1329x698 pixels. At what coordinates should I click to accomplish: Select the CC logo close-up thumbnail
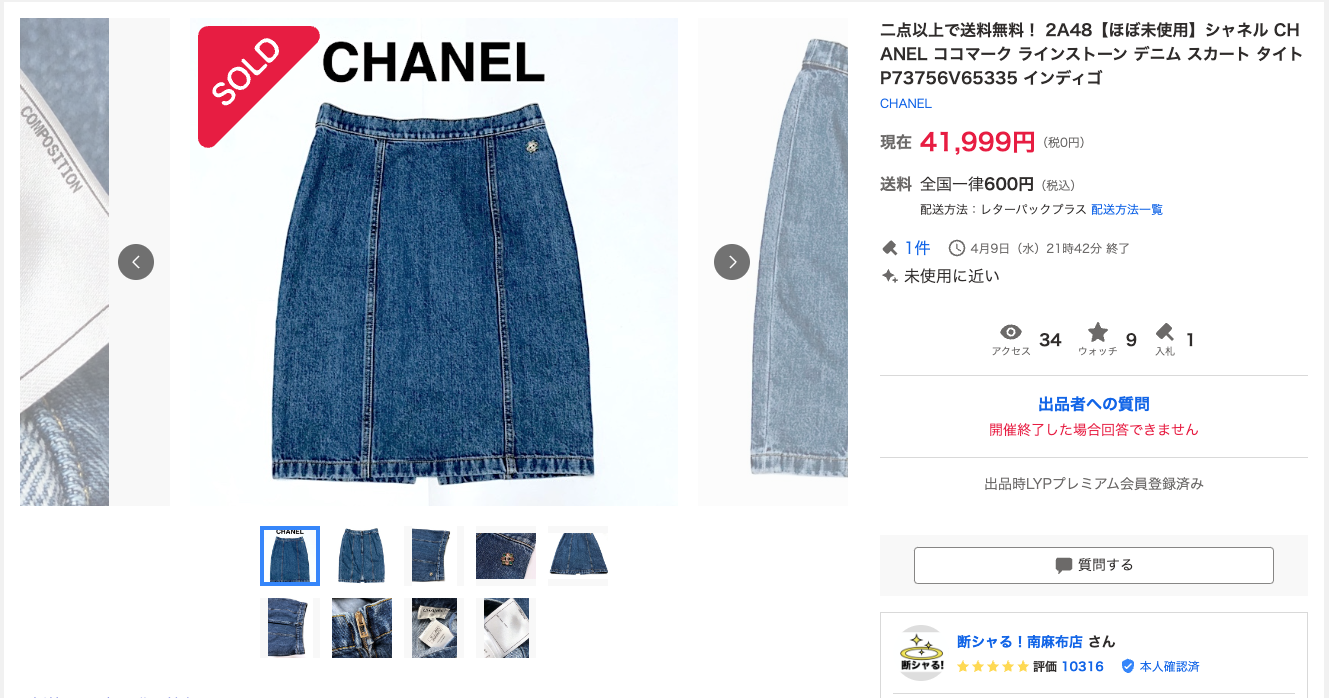(506, 556)
